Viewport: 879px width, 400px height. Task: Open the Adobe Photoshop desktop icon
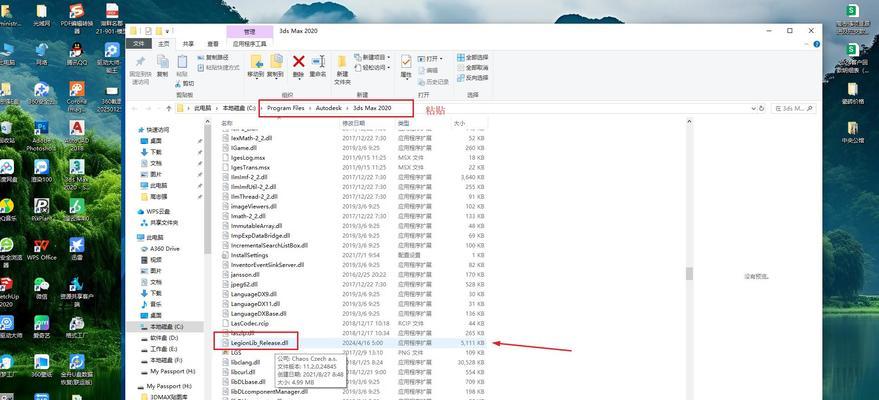(x=41, y=134)
